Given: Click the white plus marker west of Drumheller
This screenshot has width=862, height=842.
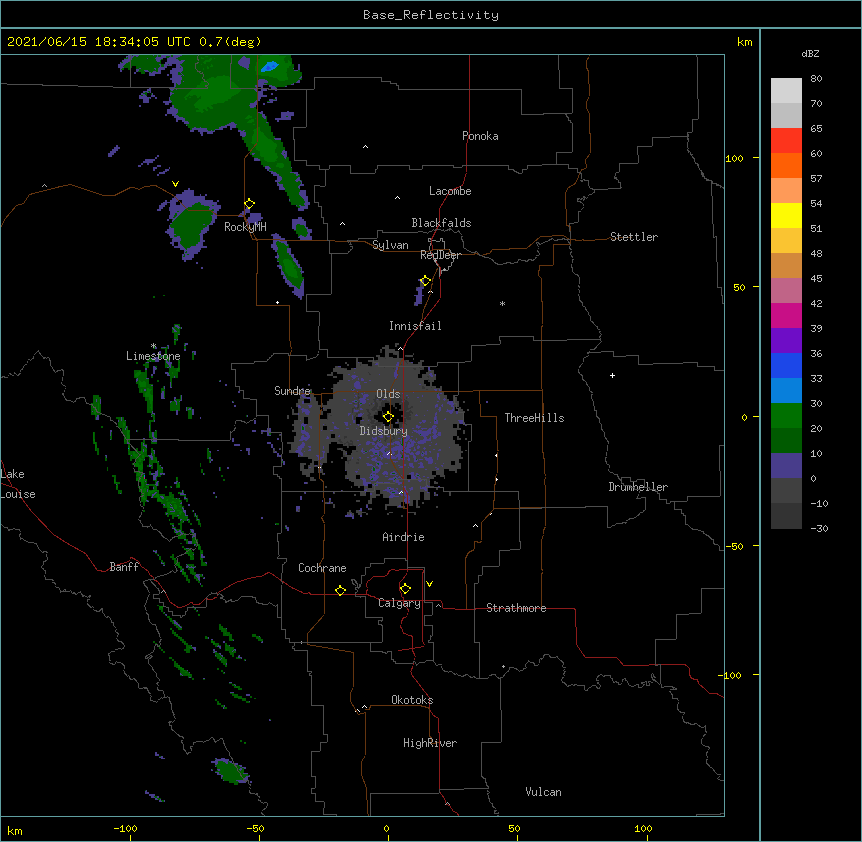Looking at the screenshot, I should pyautogui.click(x=612, y=375).
